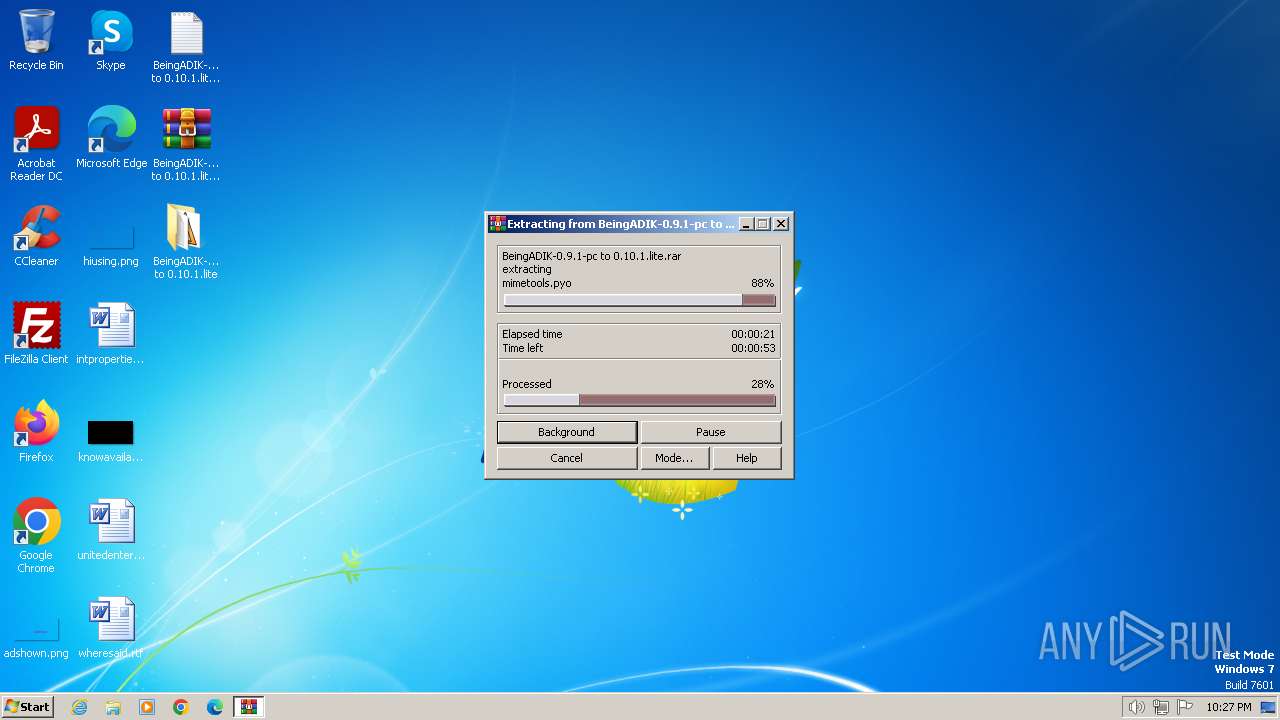Select the BeingADIK WinRAR archive icon

coord(186,144)
